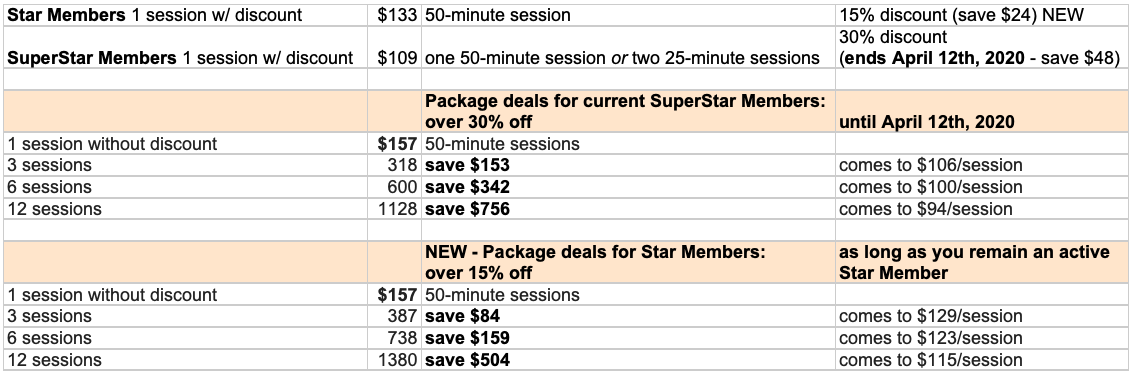This screenshot has height=374, width=1130.
Task: Click the until April 12th, 2020 header cell
Action: [x=982, y=111]
